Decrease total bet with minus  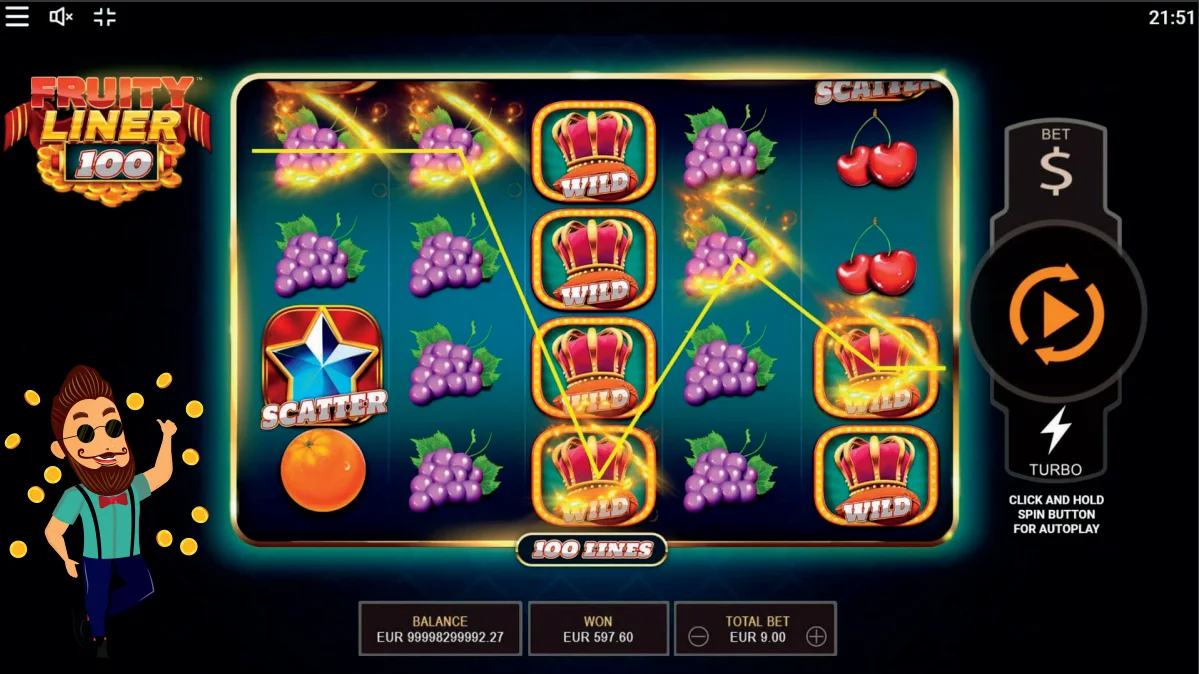point(698,637)
